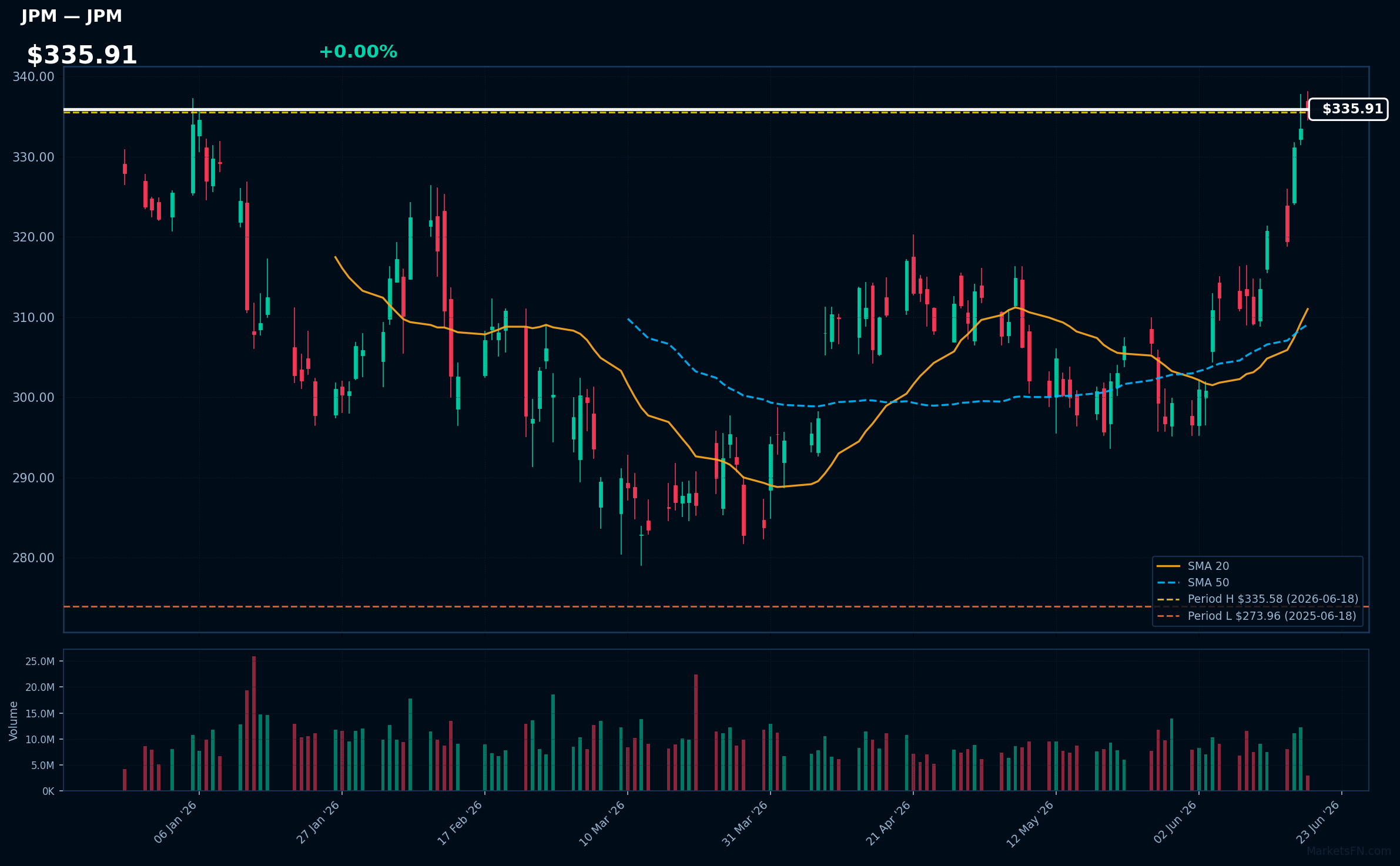Click the vertical "Volume" axis title
The height and width of the screenshot is (866, 1400).
(14, 721)
